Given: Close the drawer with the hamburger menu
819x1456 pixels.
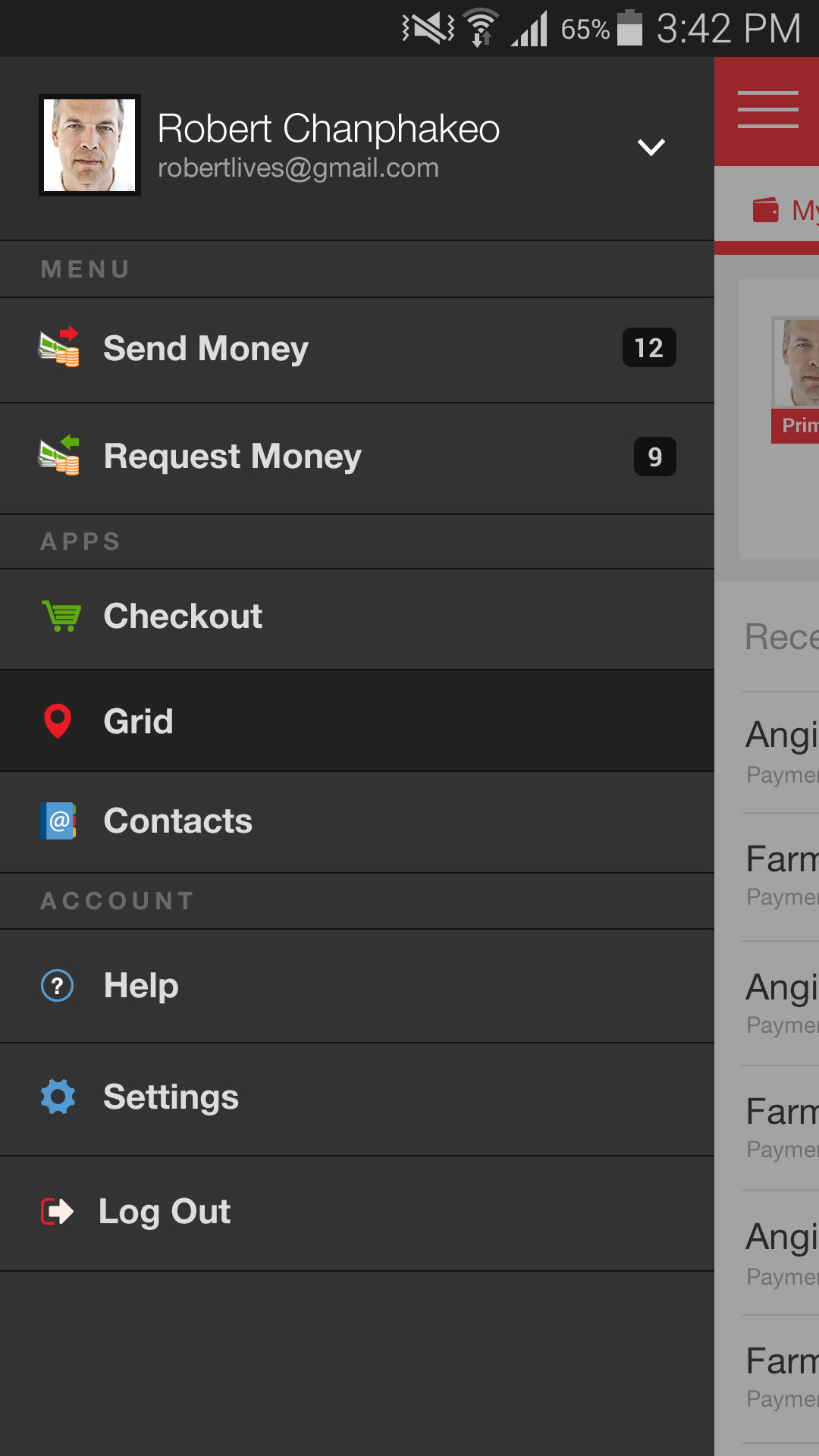Looking at the screenshot, I should click(767, 111).
